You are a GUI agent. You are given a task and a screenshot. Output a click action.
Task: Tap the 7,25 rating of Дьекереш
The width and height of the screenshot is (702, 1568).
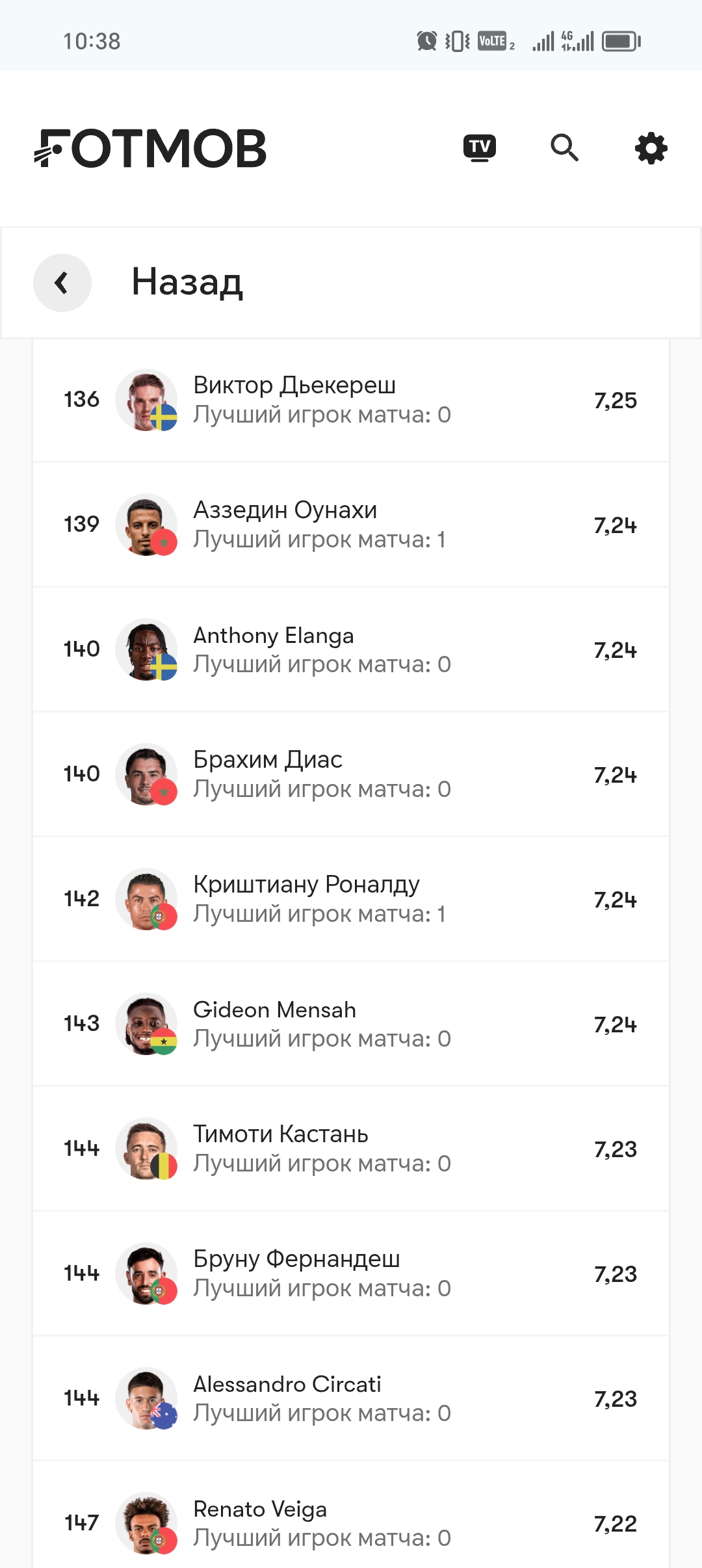(x=615, y=400)
